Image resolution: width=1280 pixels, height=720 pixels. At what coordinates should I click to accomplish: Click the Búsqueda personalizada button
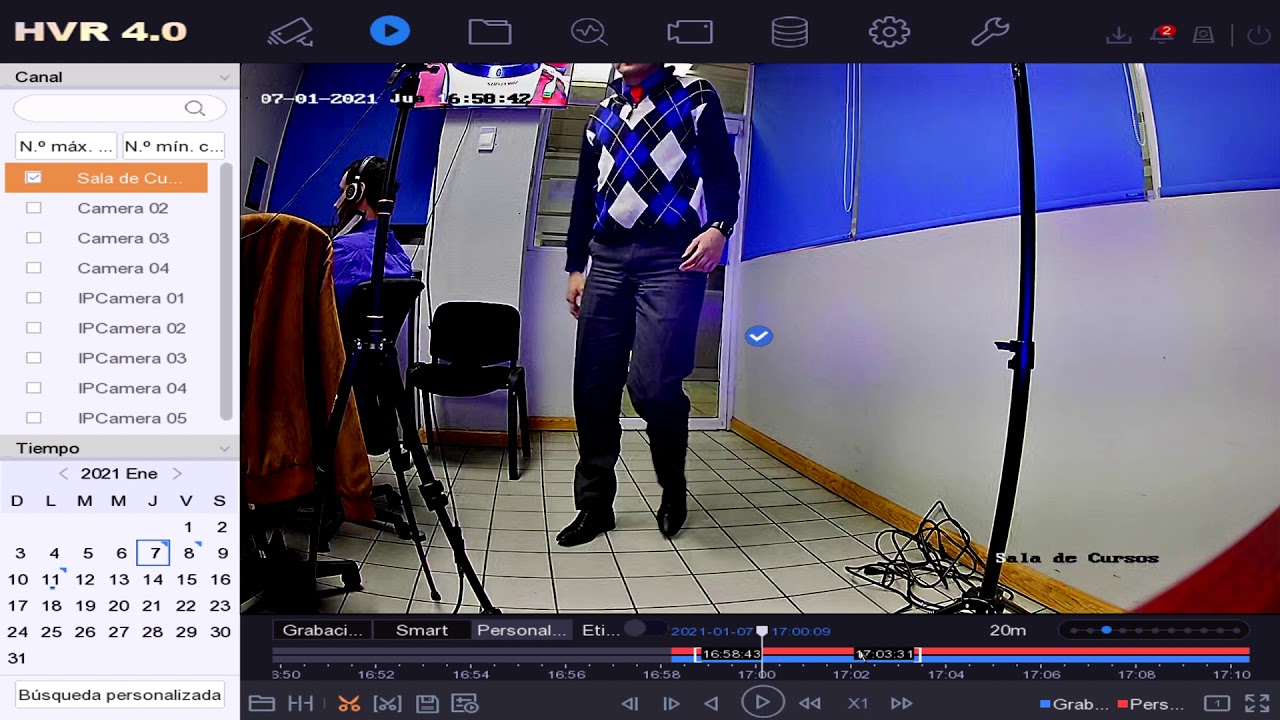119,694
